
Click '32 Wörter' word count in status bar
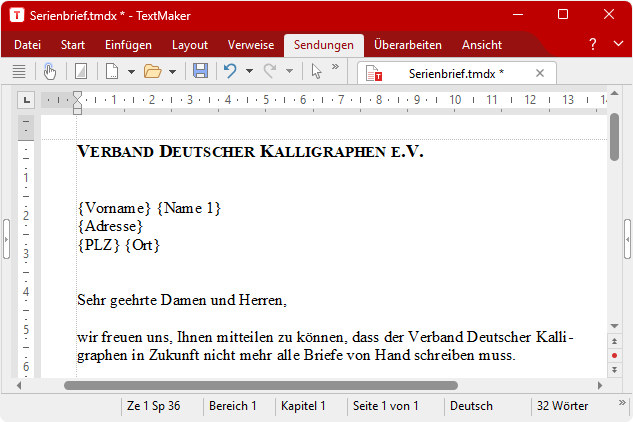[x=562, y=405]
